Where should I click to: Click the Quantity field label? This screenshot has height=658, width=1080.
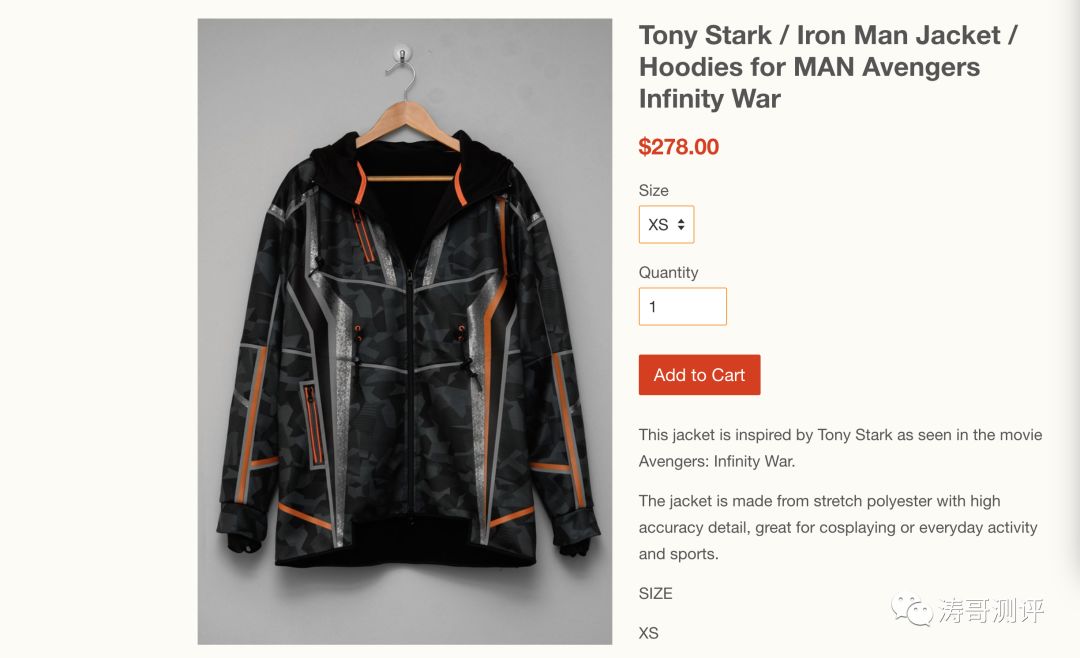click(x=668, y=272)
